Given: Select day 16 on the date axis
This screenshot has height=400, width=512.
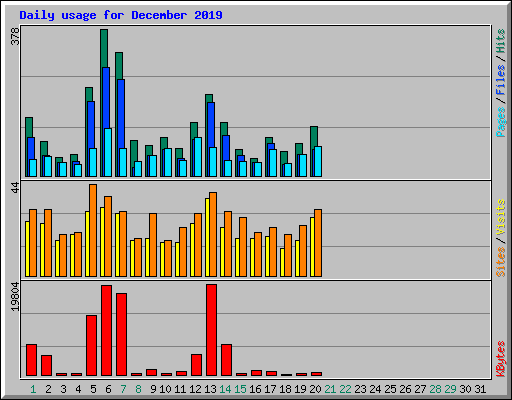Looking at the screenshot, I should click(x=255, y=389).
